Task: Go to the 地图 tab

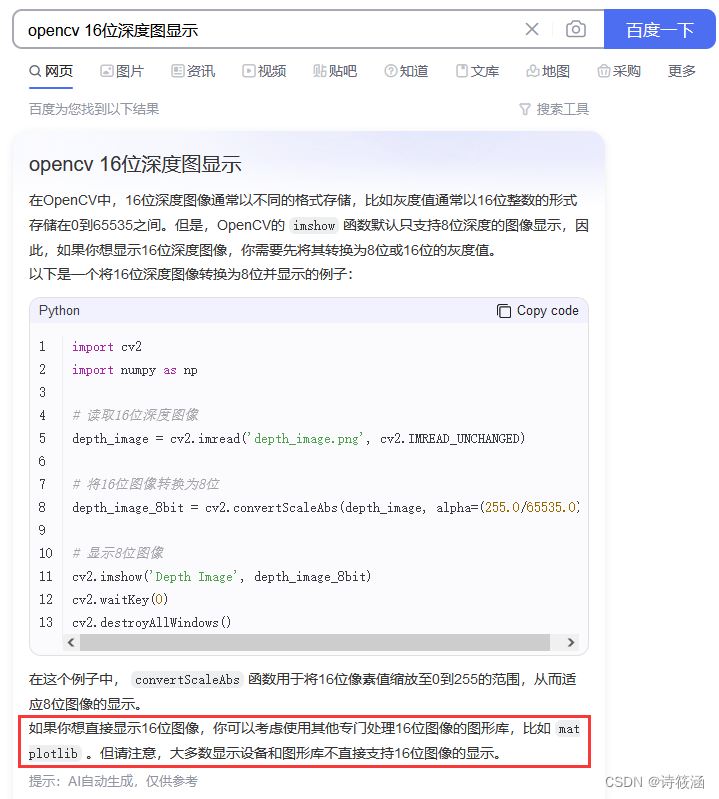Action: (548, 71)
